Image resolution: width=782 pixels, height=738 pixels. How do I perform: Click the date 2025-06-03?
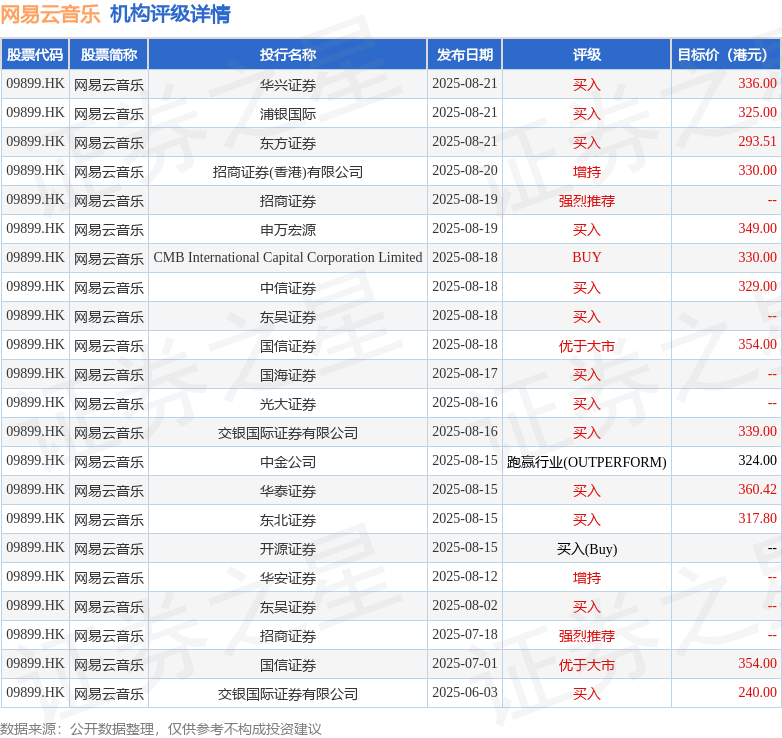click(x=465, y=692)
